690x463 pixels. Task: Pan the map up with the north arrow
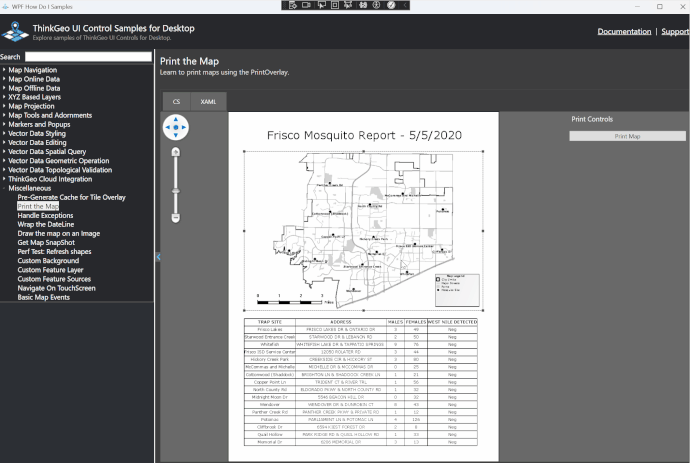click(176, 118)
